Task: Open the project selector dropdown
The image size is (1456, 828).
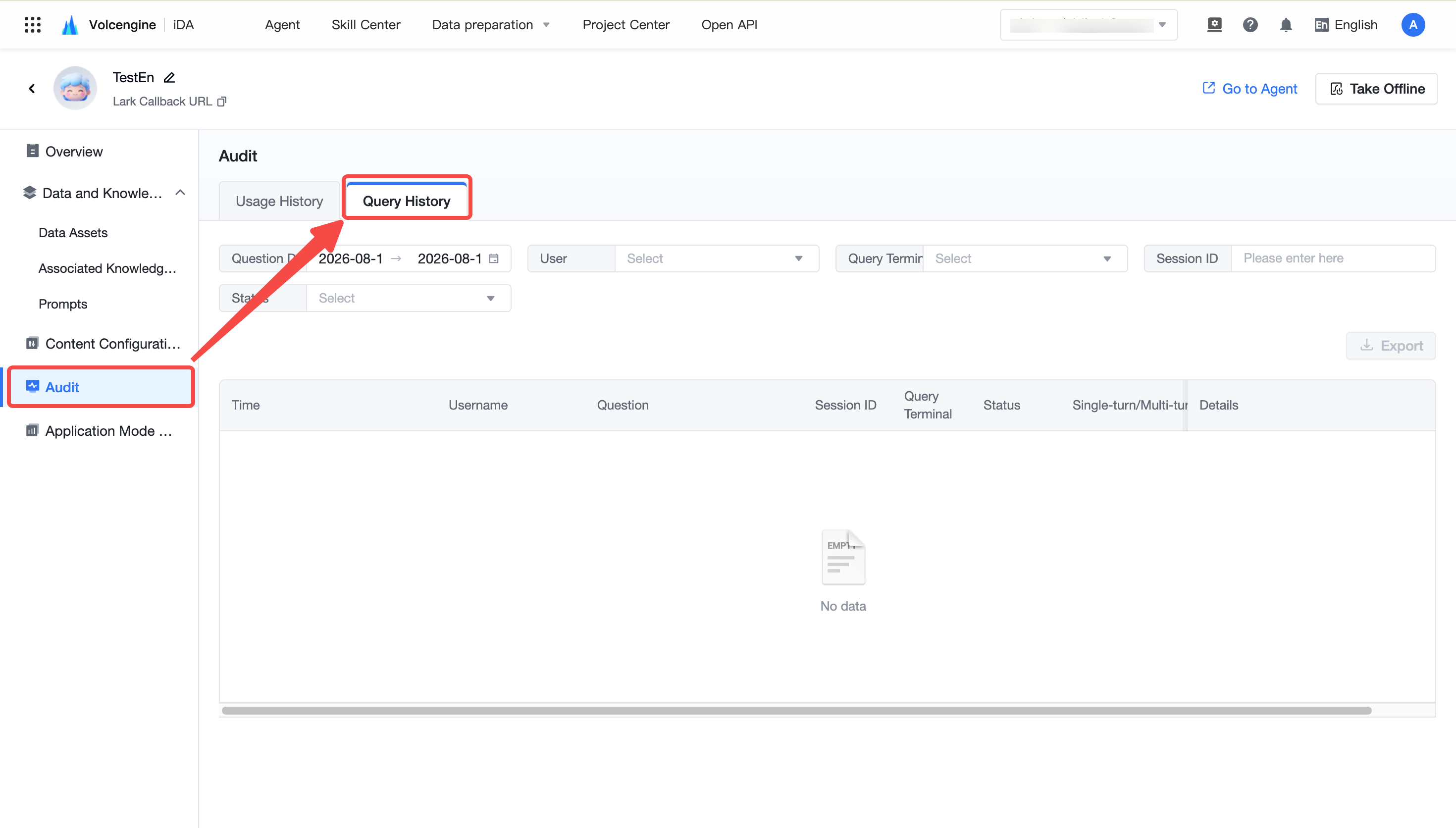Action: pyautogui.click(x=1088, y=24)
